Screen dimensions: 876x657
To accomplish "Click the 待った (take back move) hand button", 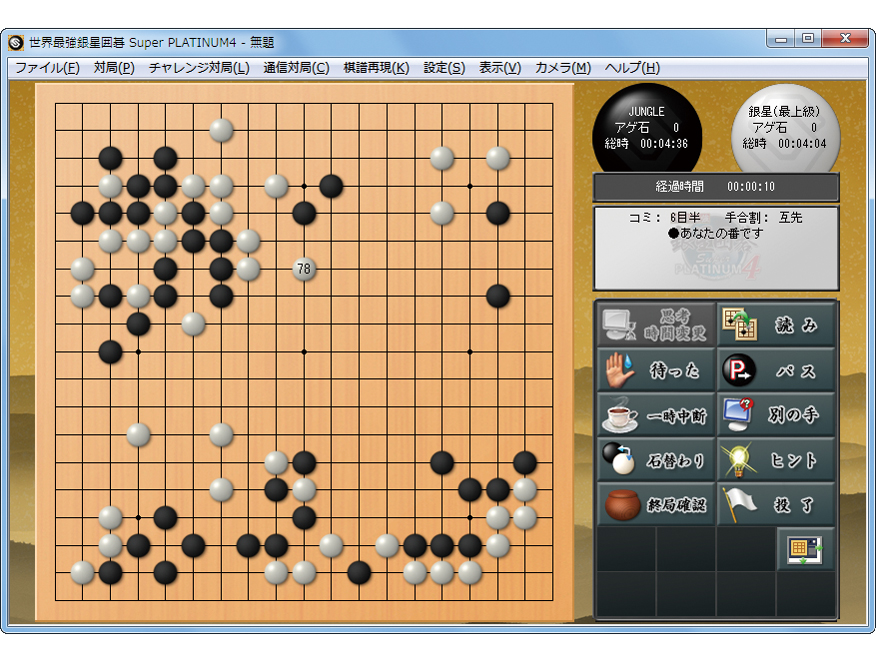I will point(656,370).
